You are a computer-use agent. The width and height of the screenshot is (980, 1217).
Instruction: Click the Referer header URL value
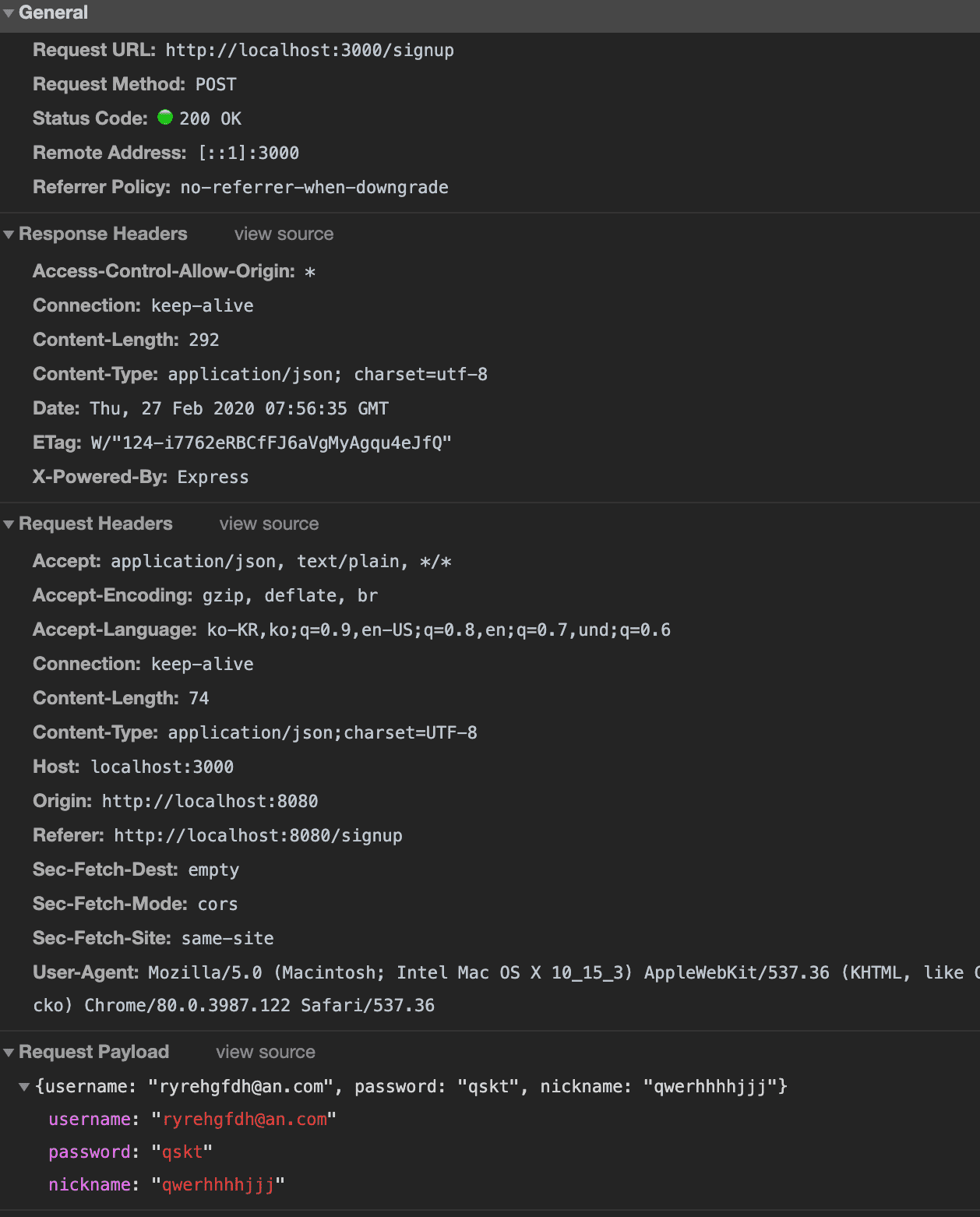click(x=258, y=836)
